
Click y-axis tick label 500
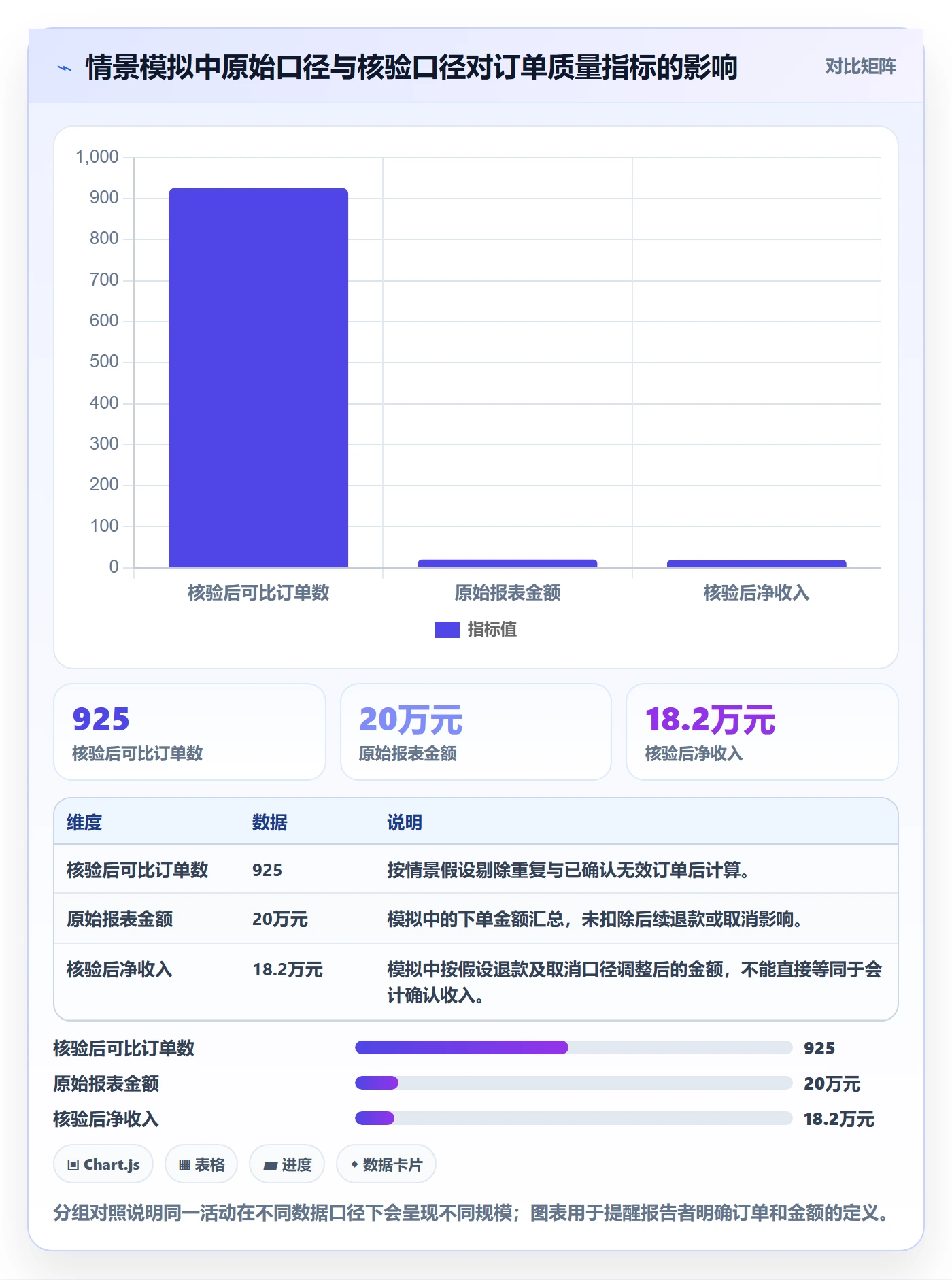coord(104,362)
